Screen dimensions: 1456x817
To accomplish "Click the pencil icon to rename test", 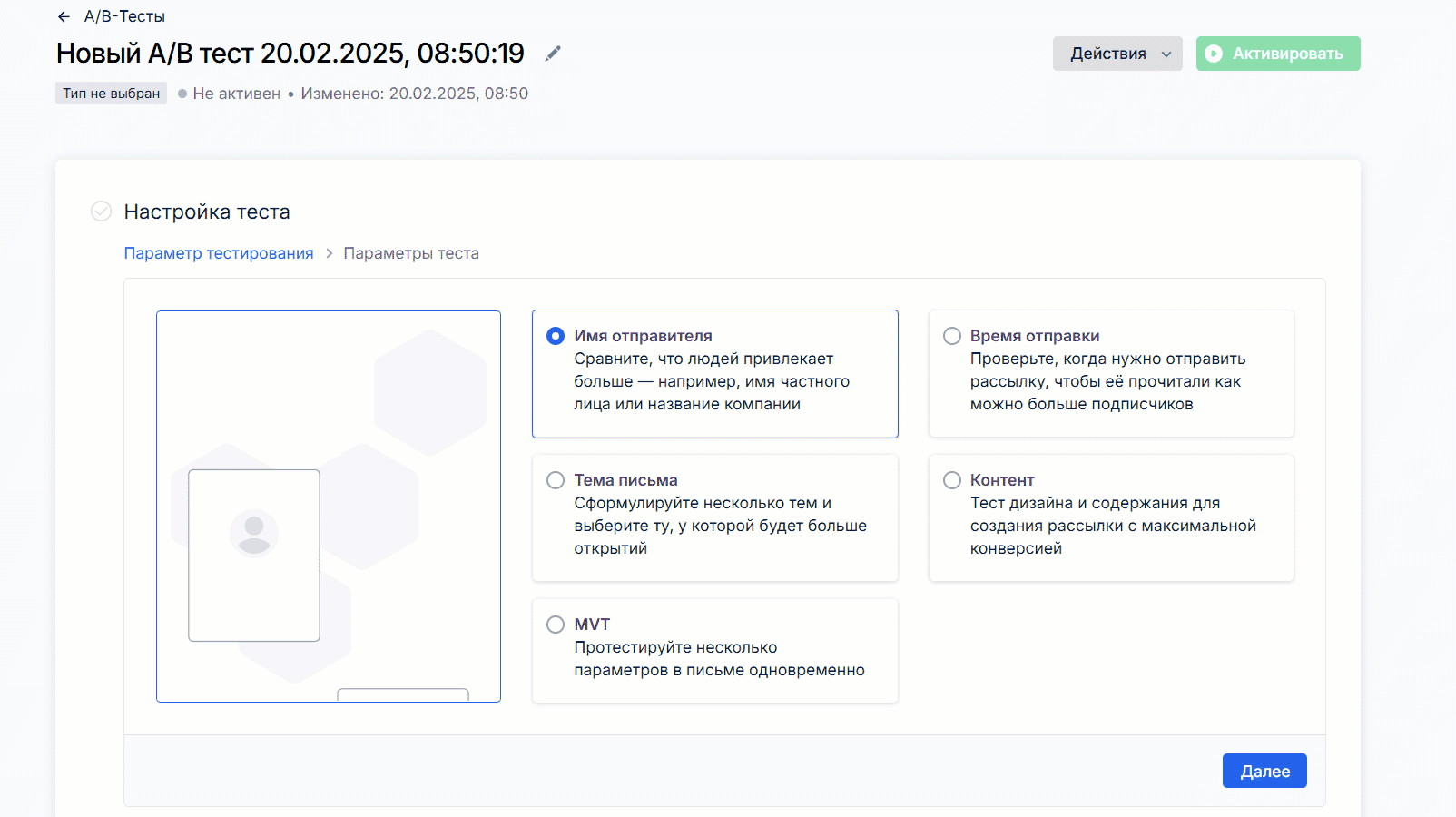I will (x=552, y=54).
